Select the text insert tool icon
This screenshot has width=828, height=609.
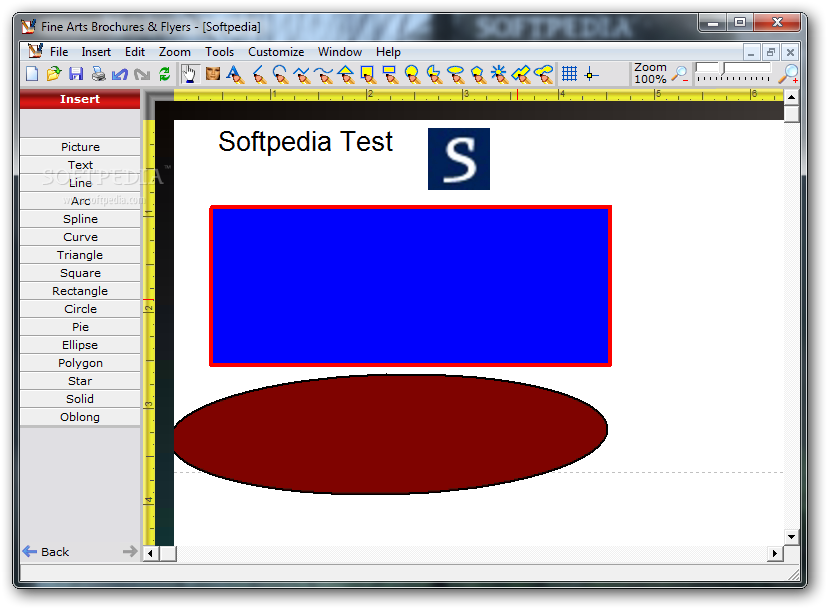pos(235,74)
